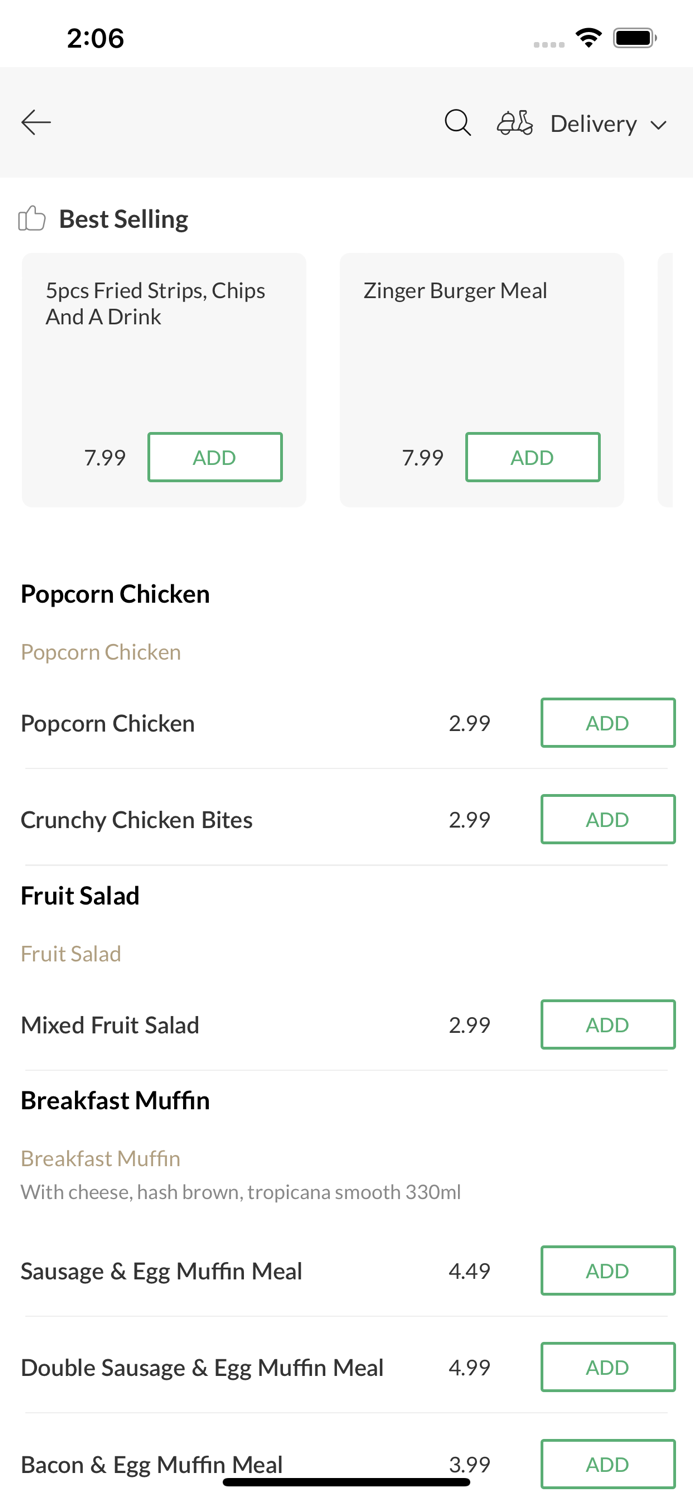This screenshot has width=693, height=1500.
Task: Open search with the magnifier icon
Action: coord(457,122)
